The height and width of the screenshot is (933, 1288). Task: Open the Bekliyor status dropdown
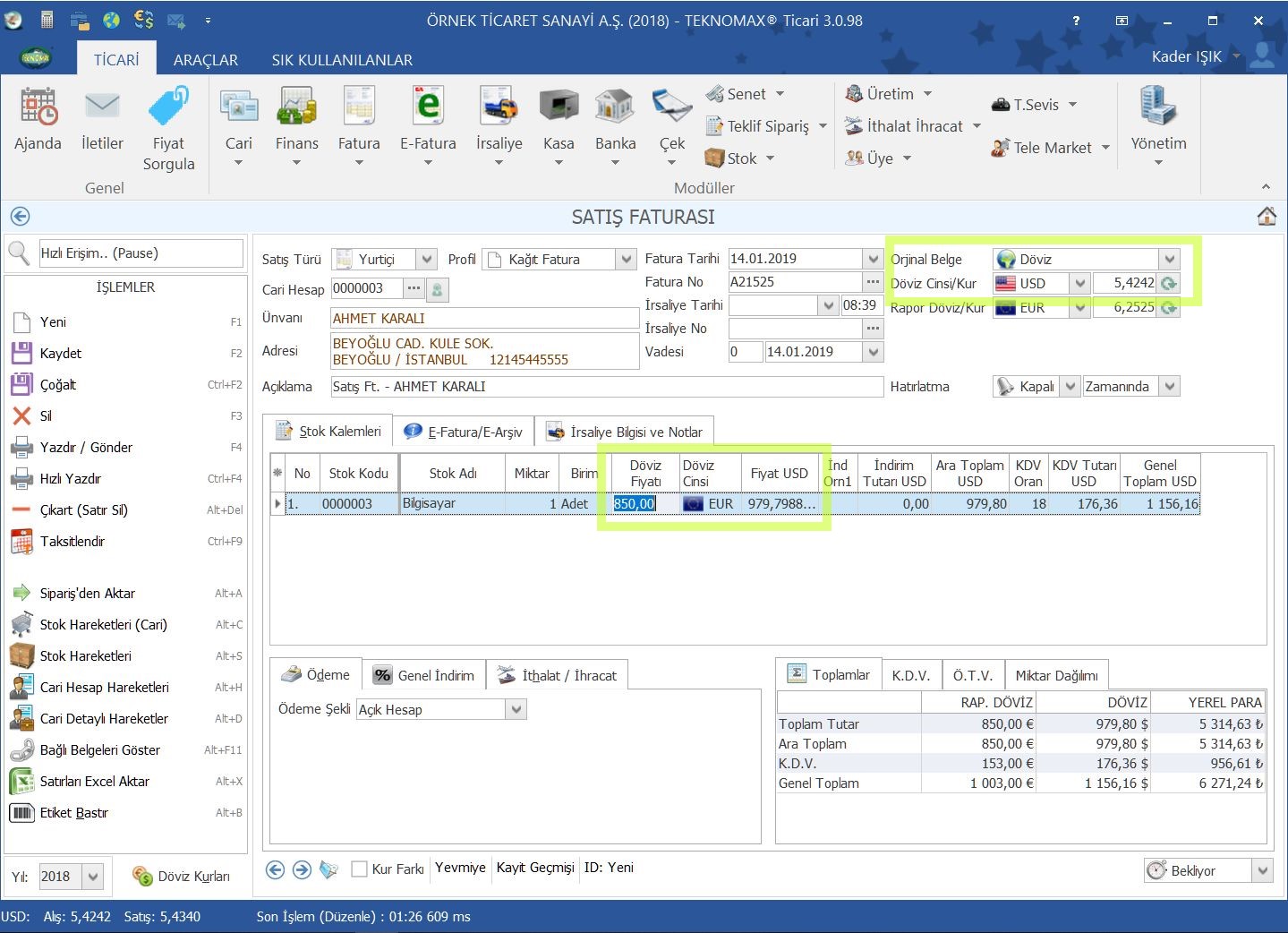pos(1262,870)
